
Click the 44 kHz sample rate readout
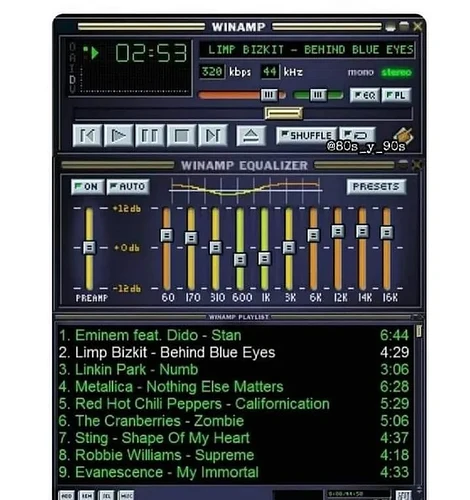270,72
